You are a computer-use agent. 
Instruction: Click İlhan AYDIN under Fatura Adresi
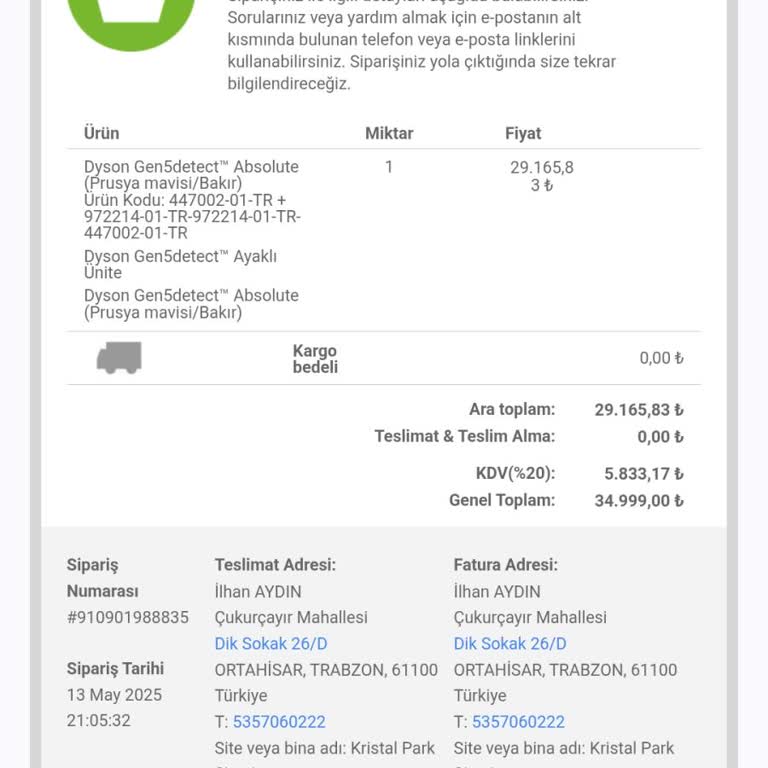tap(497, 592)
